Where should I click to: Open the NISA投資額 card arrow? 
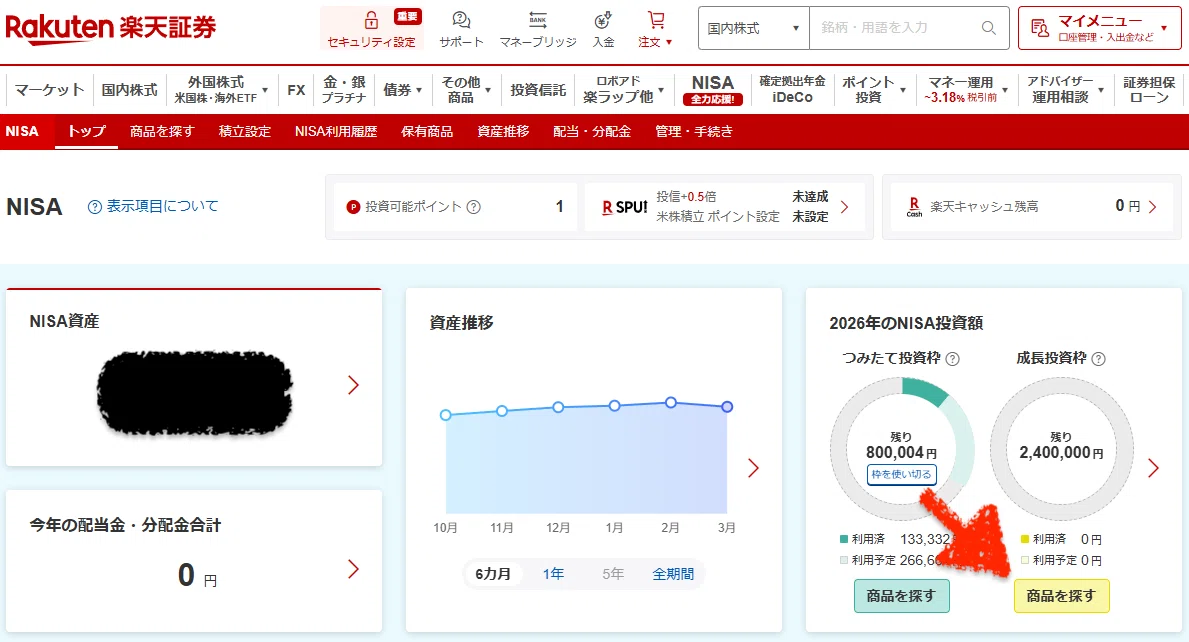point(1153,468)
